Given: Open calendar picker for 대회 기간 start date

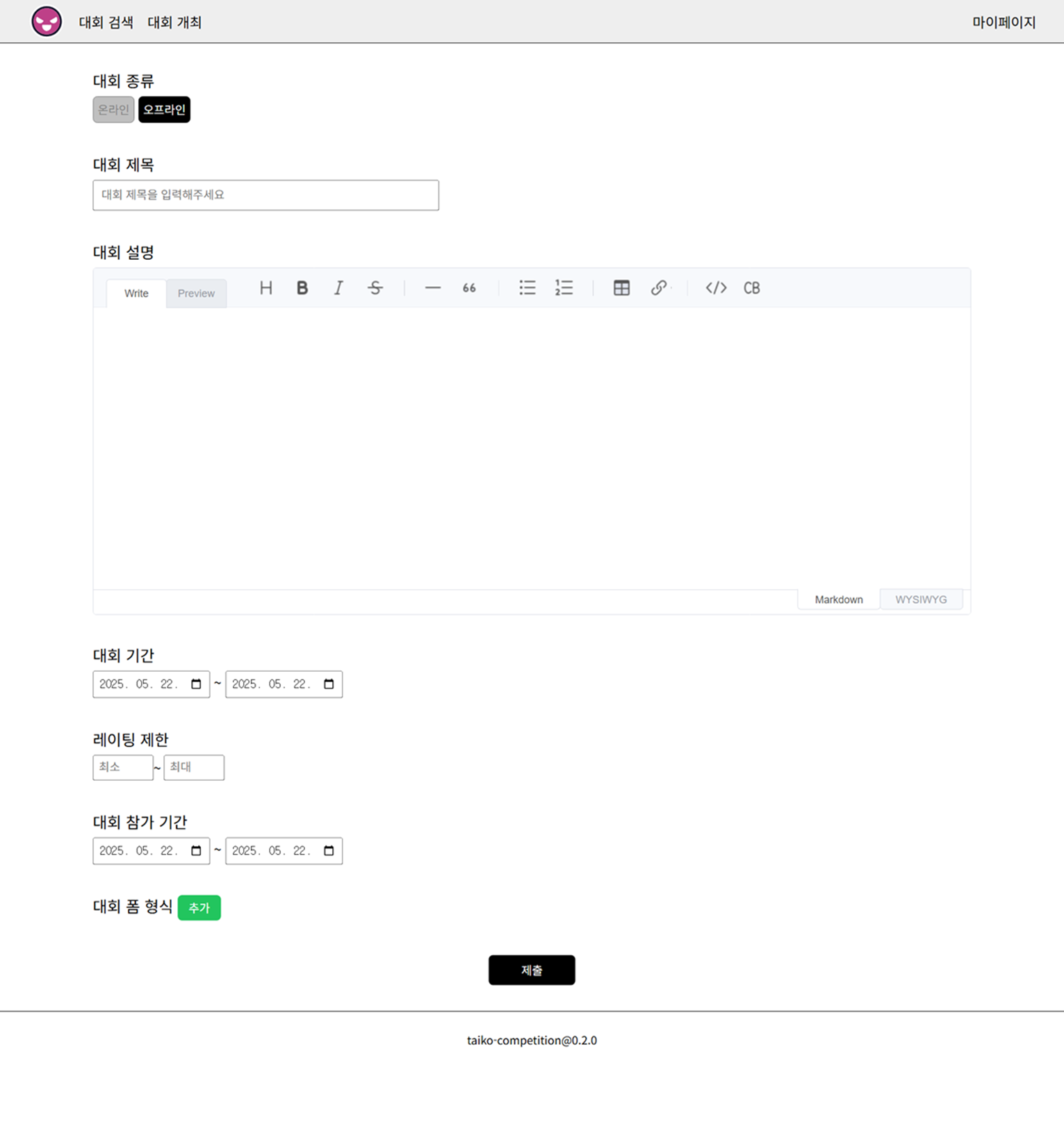Looking at the screenshot, I should (x=196, y=684).
